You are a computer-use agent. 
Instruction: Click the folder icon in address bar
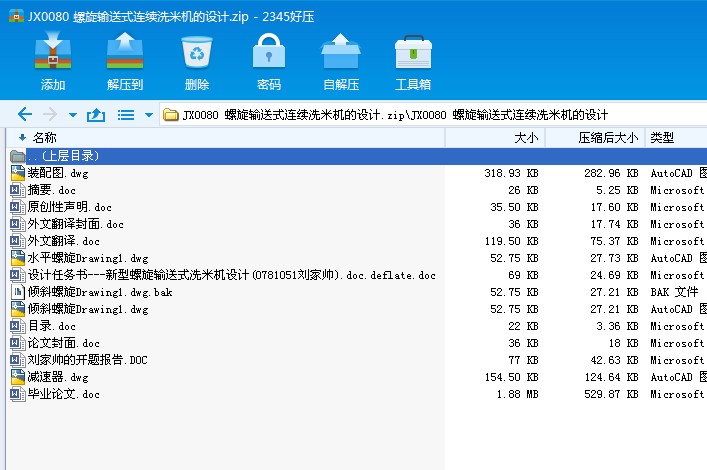pyautogui.click(x=171, y=115)
